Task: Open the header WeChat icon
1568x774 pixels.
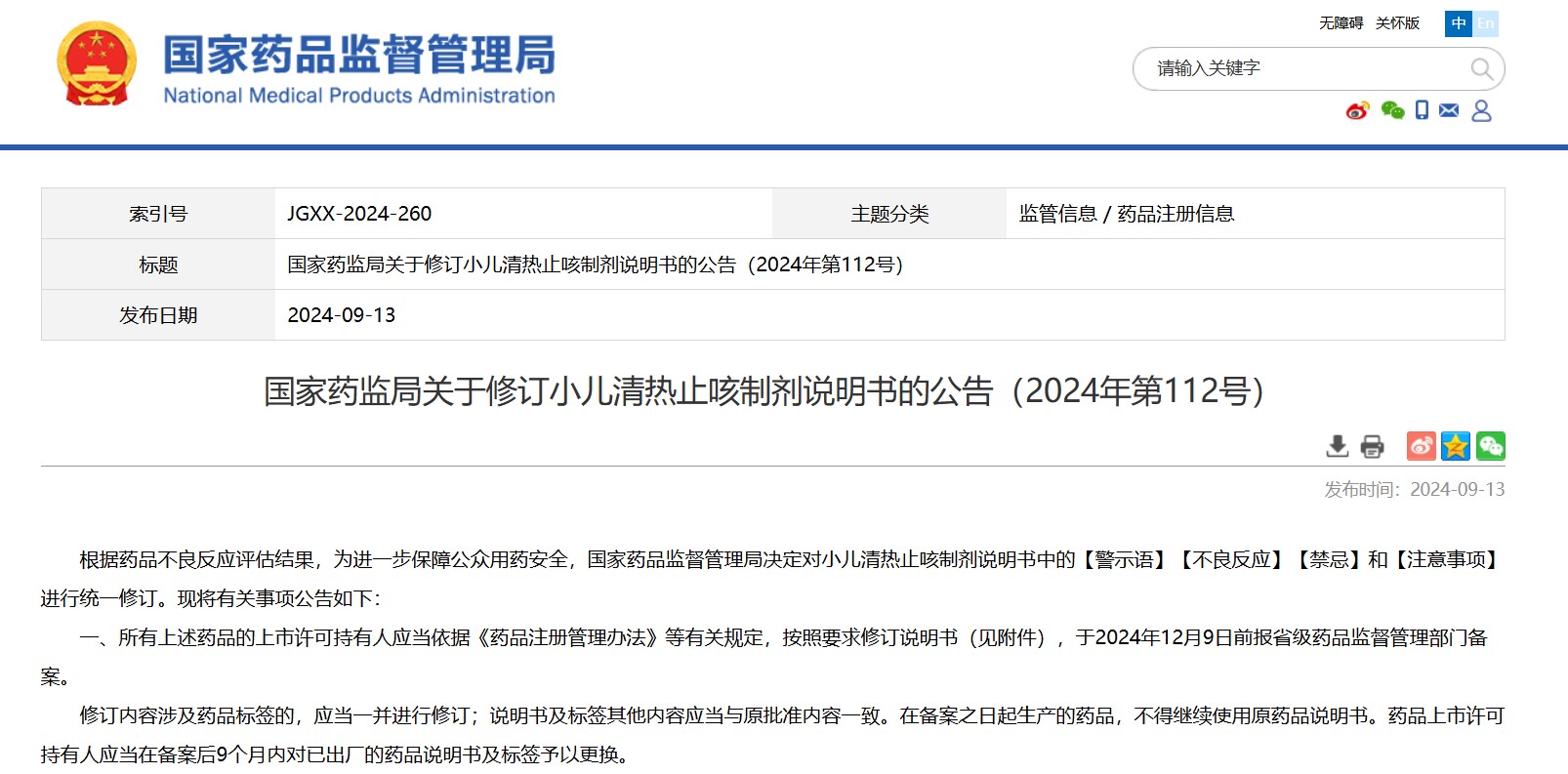Action: tap(1392, 111)
